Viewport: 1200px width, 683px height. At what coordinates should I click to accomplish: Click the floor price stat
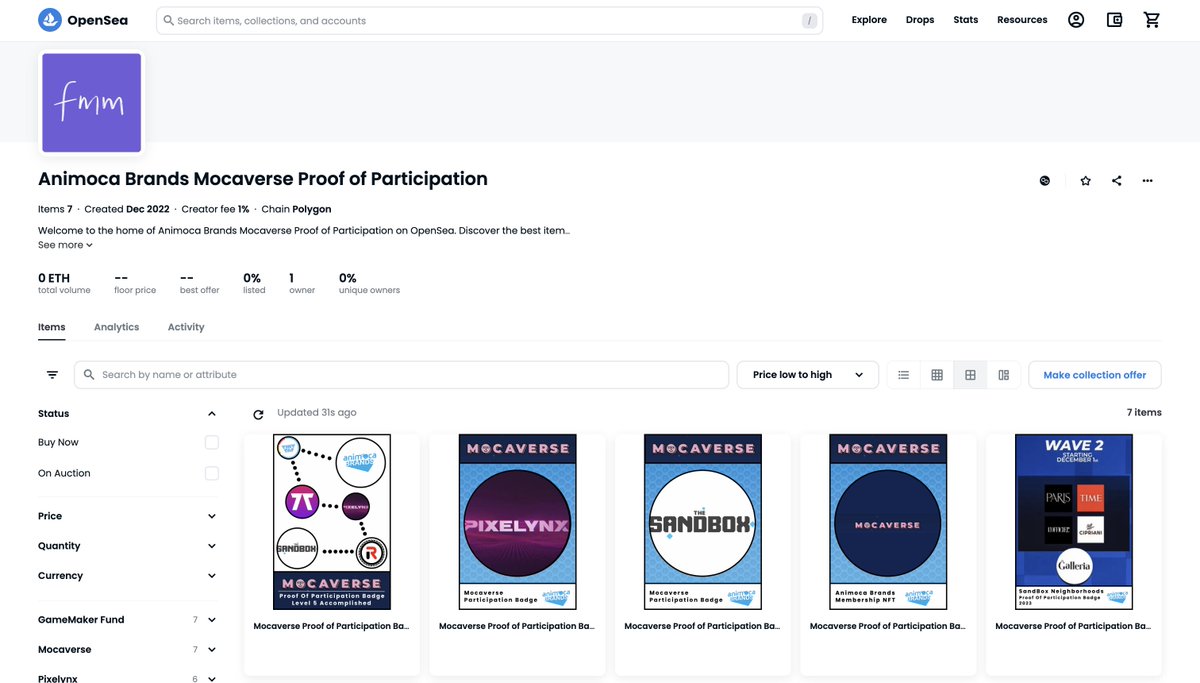(135, 283)
